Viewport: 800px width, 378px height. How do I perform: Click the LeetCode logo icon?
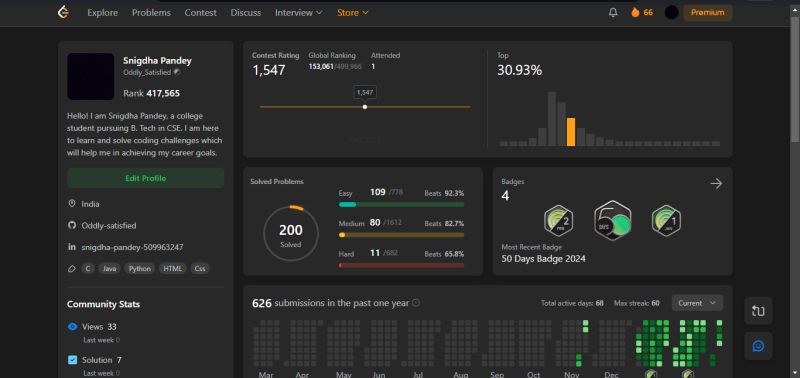(63, 12)
